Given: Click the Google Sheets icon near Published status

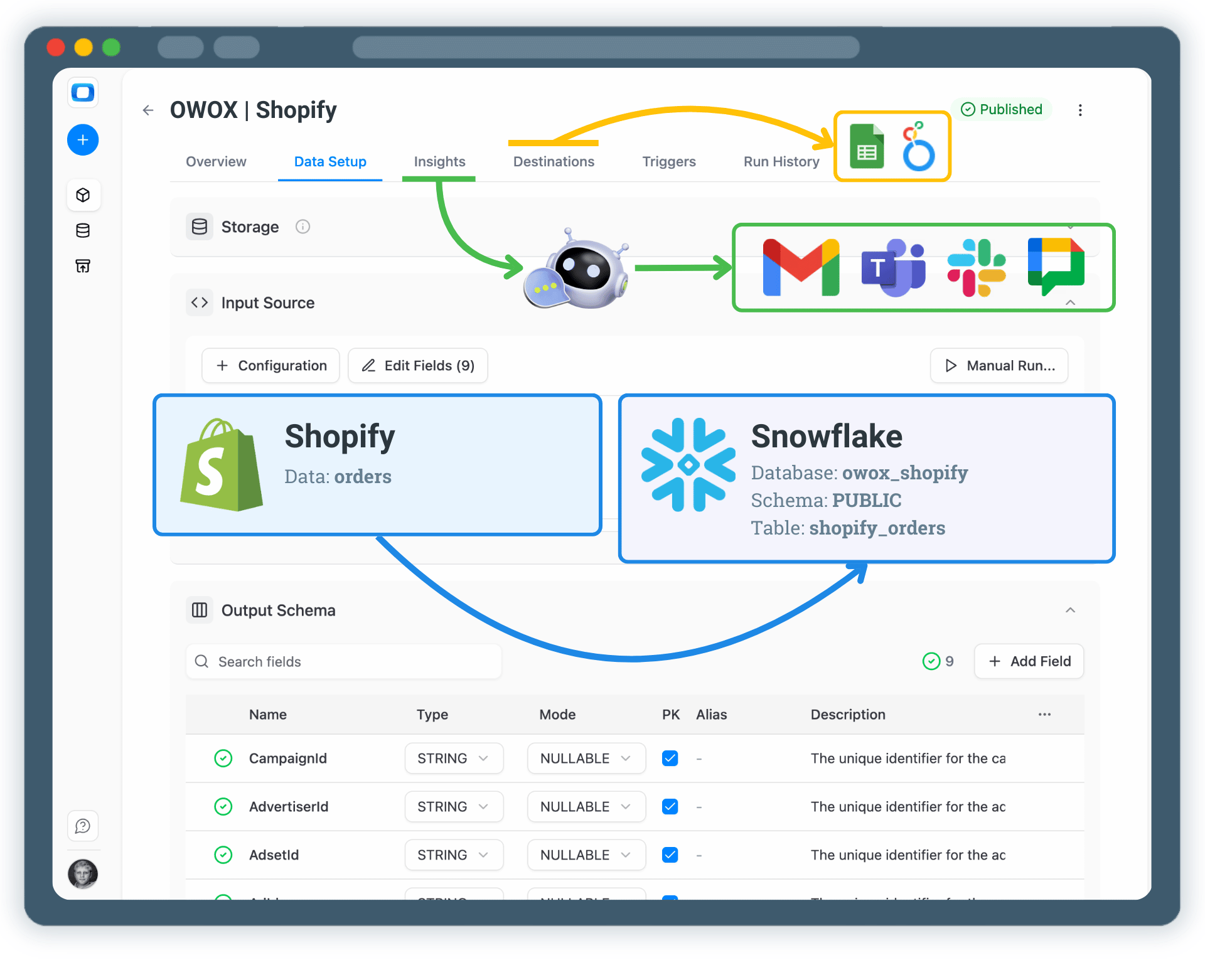Looking at the screenshot, I should [x=867, y=146].
